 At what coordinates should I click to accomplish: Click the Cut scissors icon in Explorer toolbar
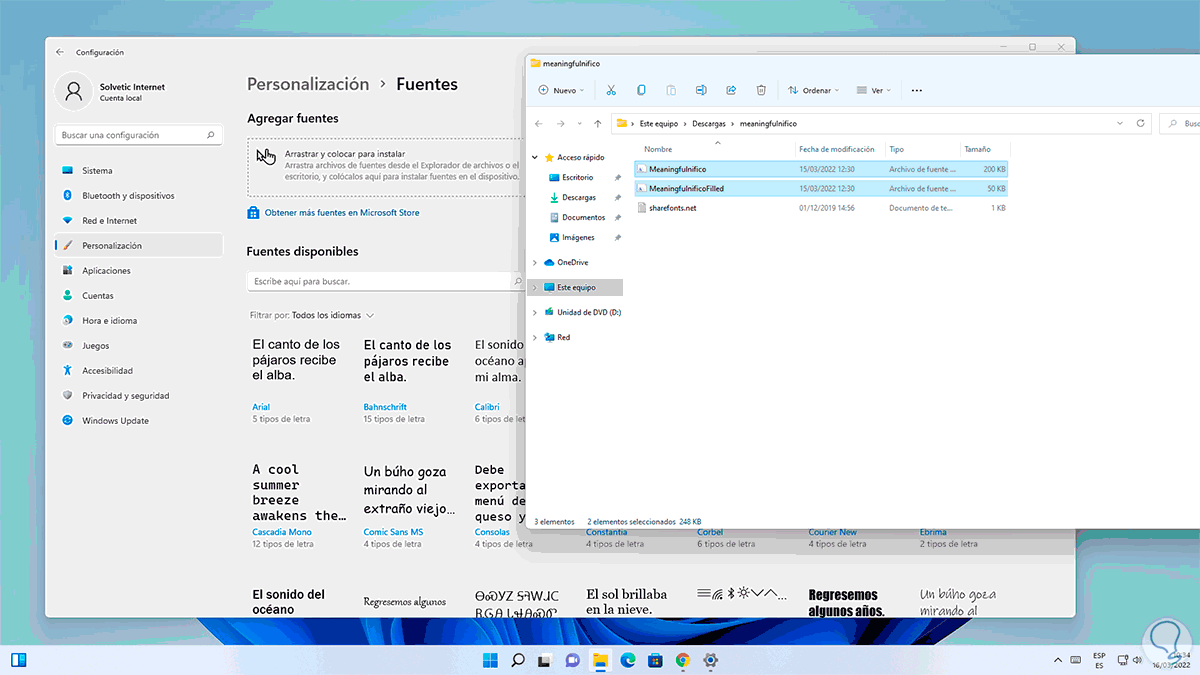pyautogui.click(x=611, y=90)
